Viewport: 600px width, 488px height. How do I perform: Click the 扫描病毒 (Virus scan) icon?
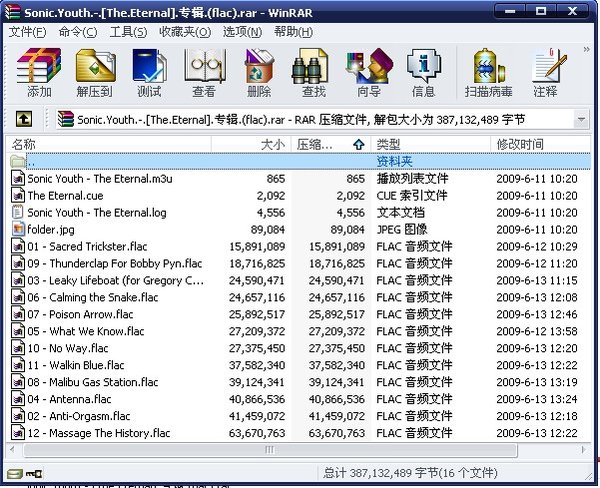[488, 72]
